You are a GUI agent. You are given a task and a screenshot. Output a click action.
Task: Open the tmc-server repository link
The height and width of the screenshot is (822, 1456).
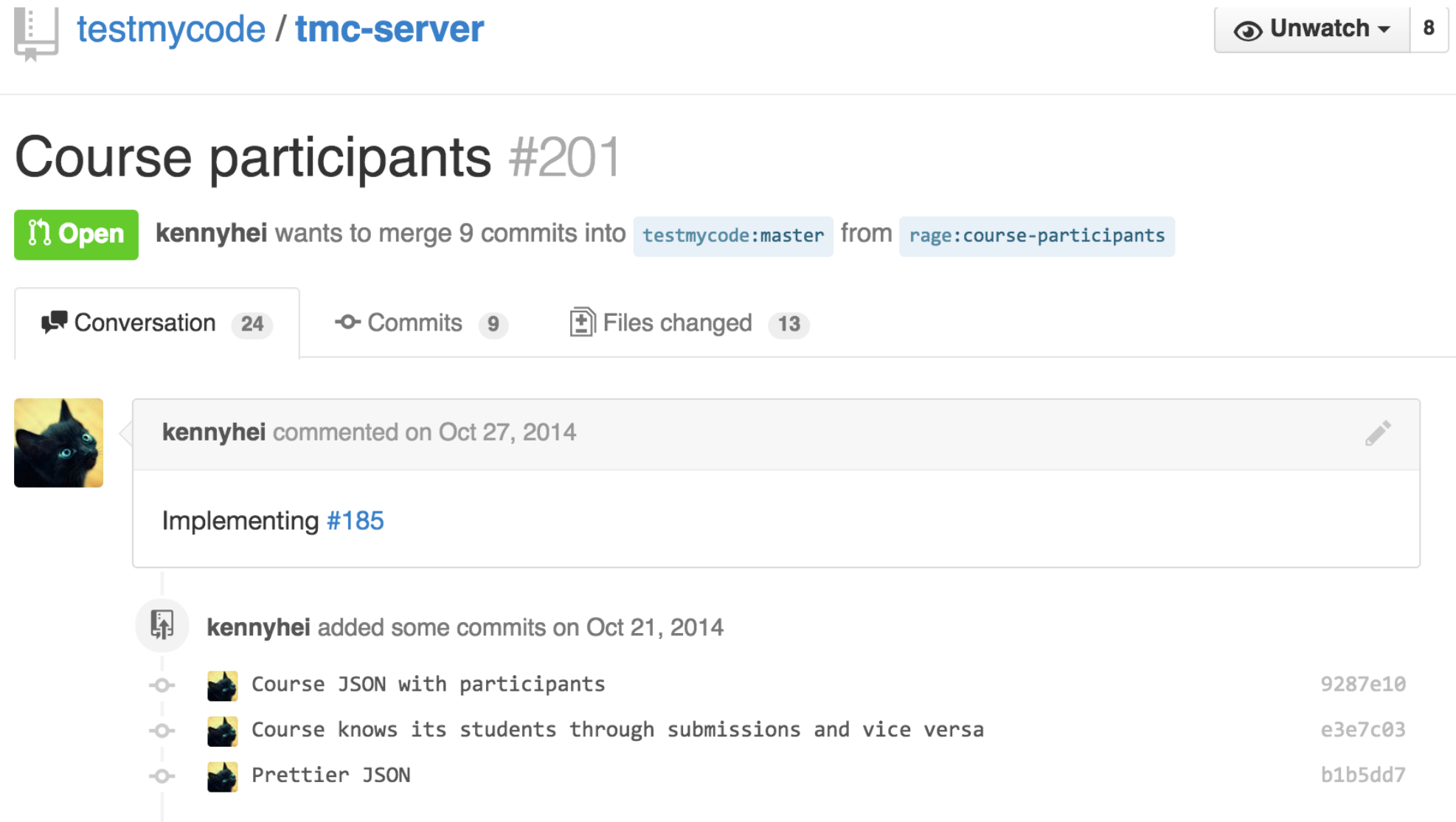[x=389, y=30]
